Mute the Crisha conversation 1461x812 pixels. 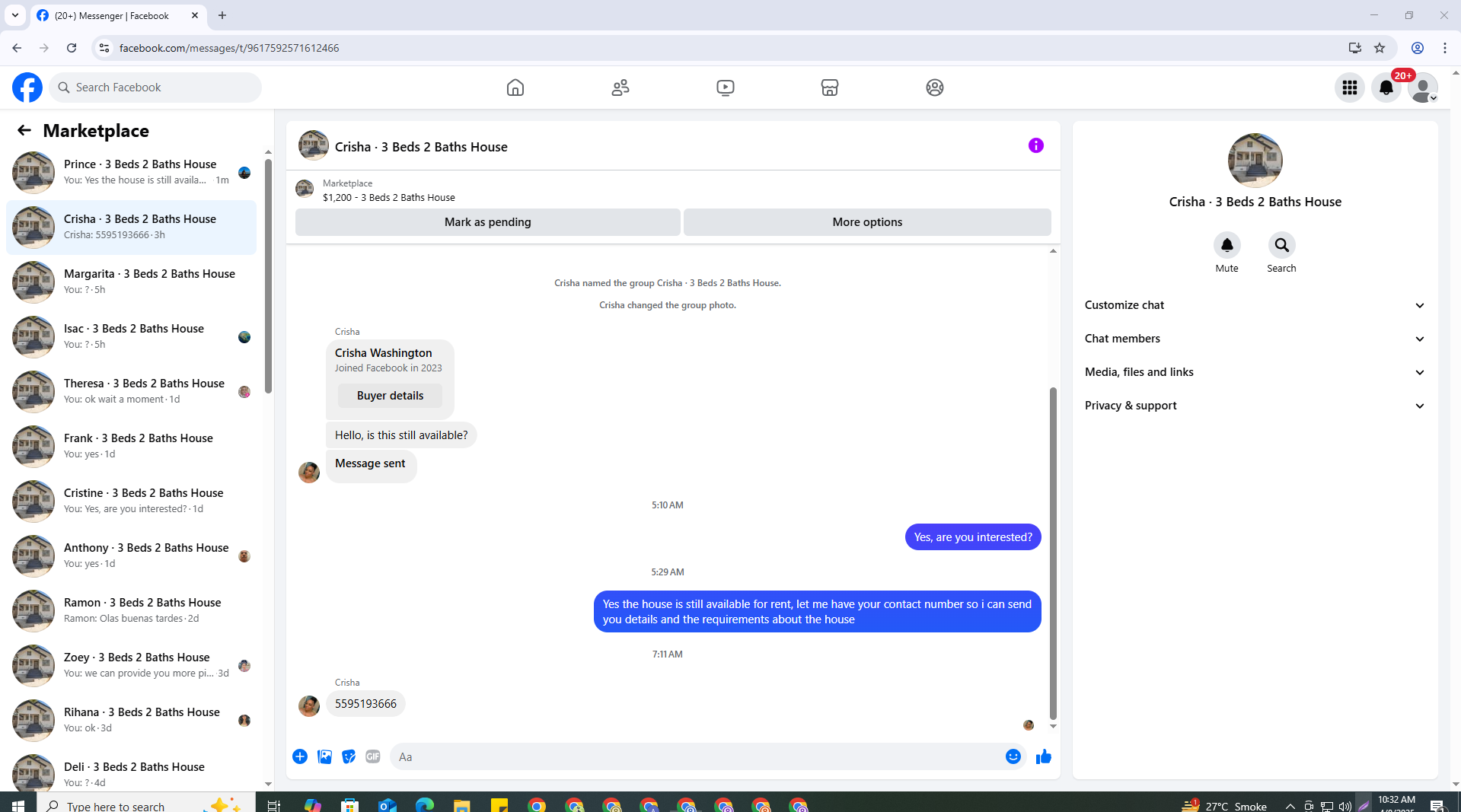(1227, 245)
